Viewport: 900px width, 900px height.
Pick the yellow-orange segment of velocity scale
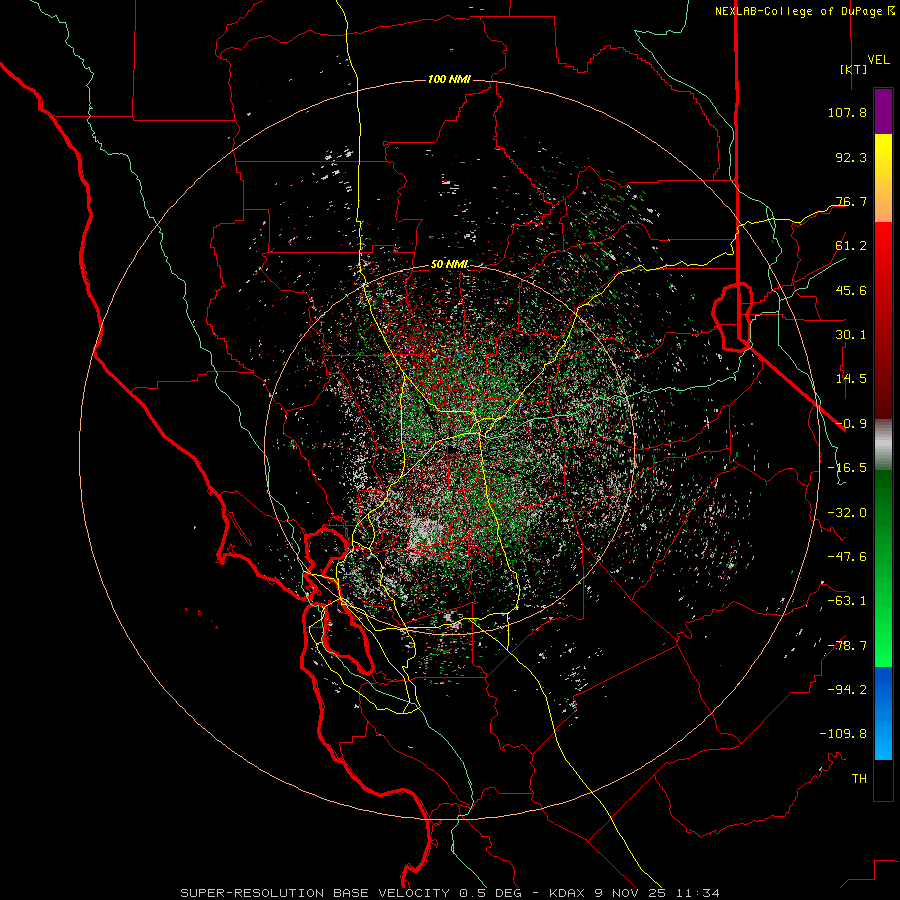click(883, 178)
